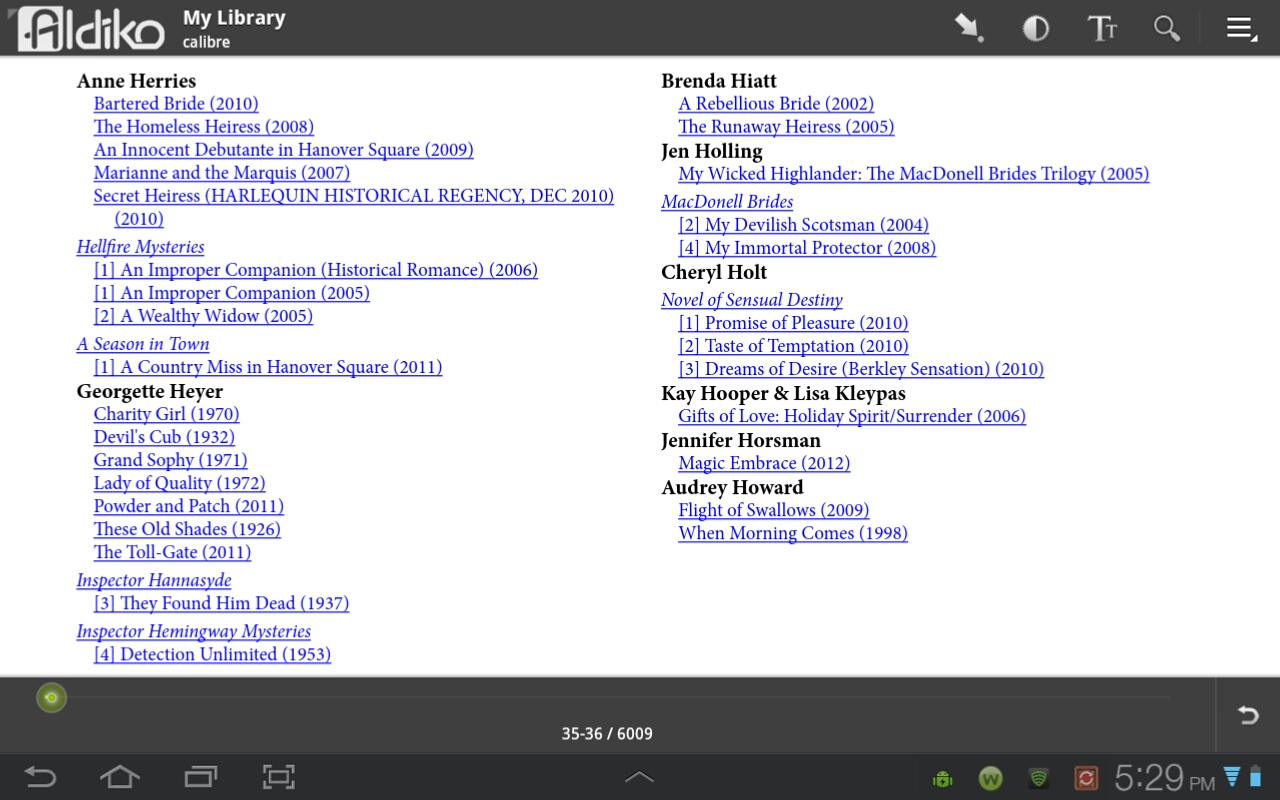Open Grand Sophy (1971)
Viewport: 1280px width, 800px height.
click(x=171, y=460)
